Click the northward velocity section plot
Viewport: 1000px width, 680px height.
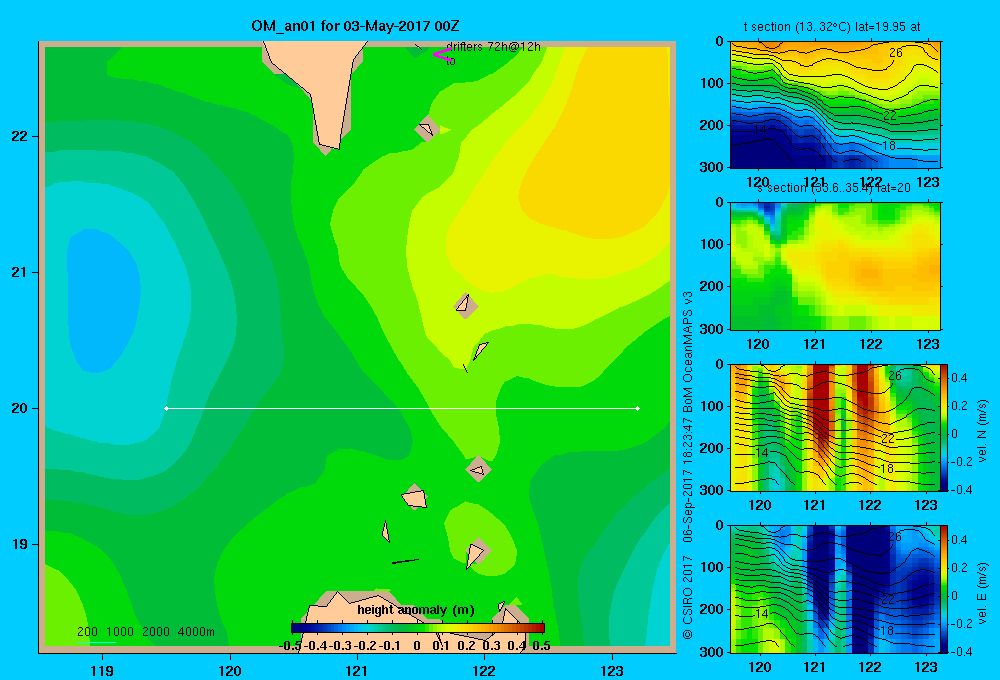(835, 427)
